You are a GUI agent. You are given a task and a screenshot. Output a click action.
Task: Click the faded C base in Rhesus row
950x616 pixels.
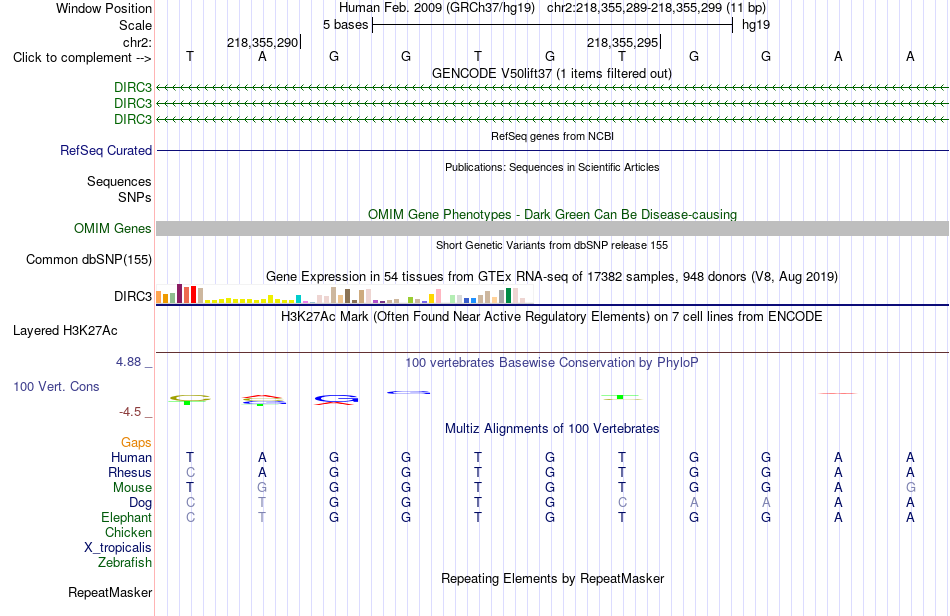pyautogui.click(x=190, y=472)
